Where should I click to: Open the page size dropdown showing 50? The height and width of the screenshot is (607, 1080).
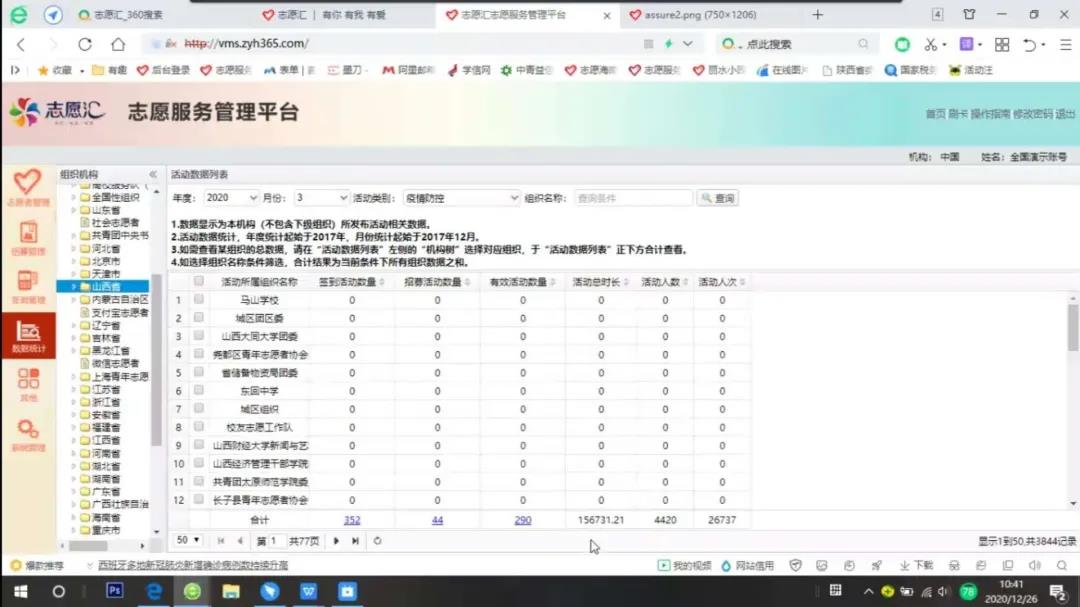[188, 540]
